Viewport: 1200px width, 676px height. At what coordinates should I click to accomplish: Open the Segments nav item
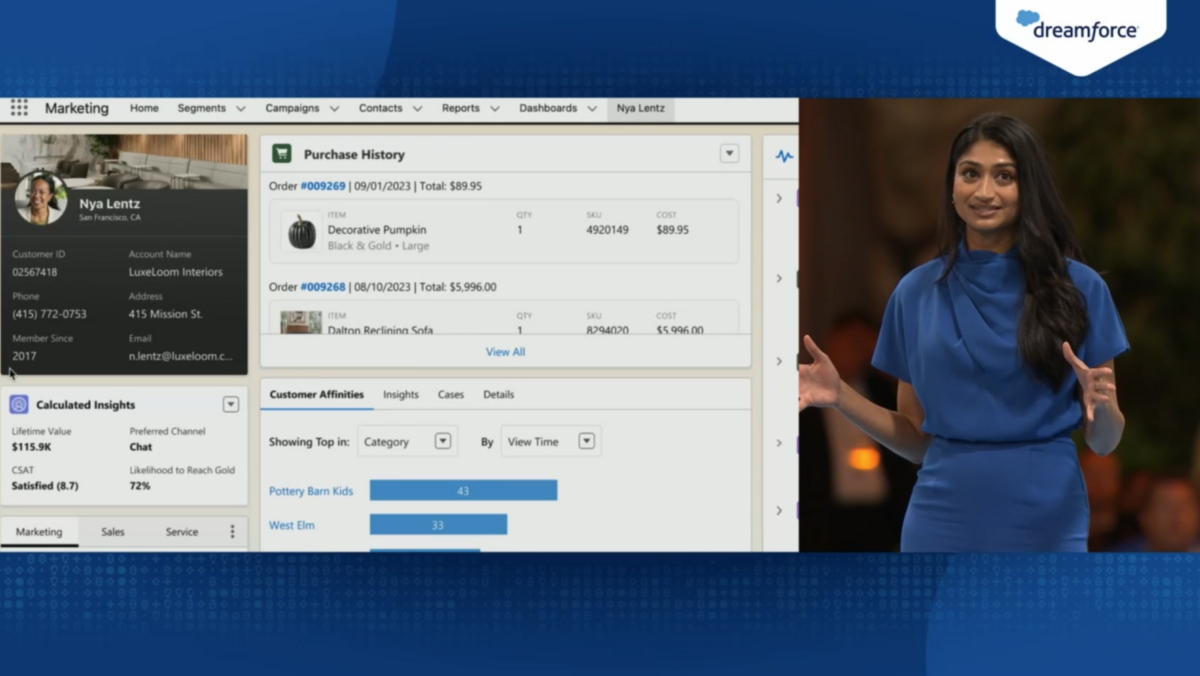(x=202, y=108)
